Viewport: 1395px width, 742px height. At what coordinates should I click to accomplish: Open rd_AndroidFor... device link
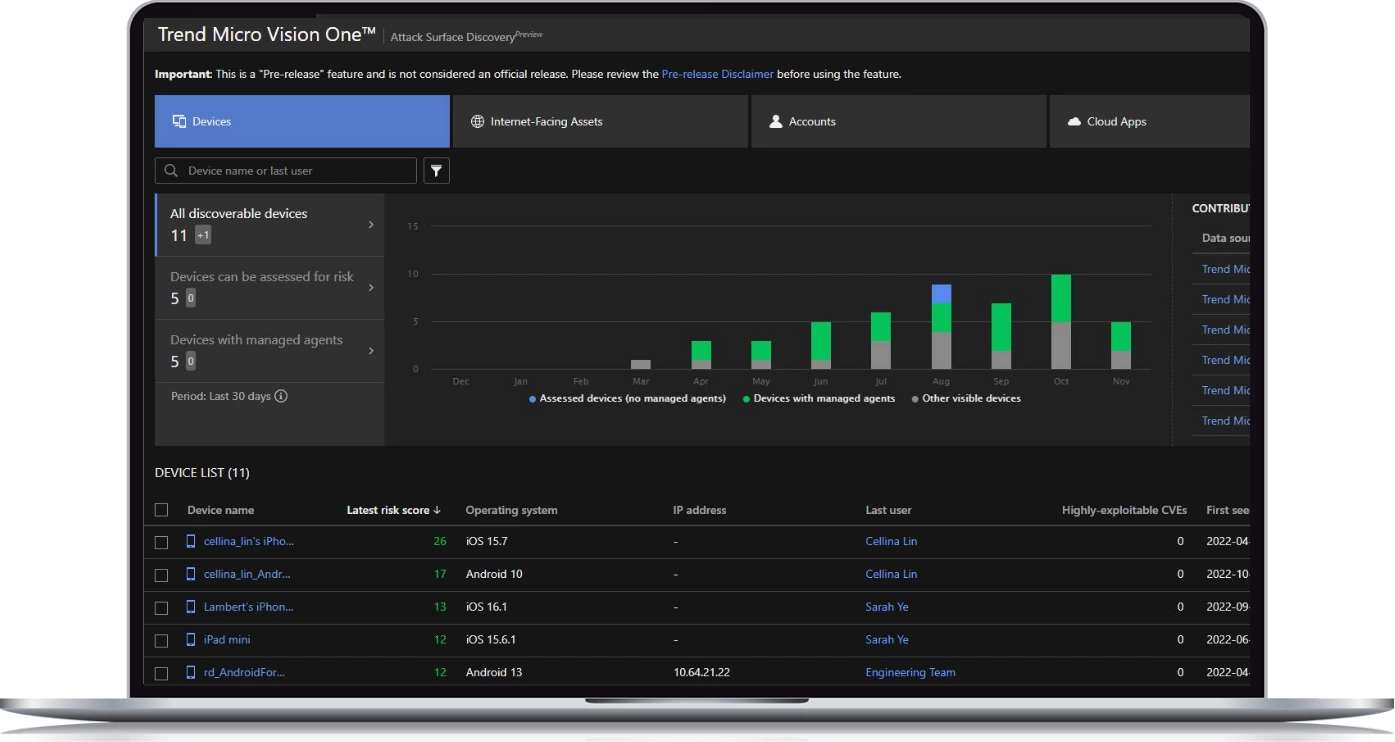pyautogui.click(x=245, y=673)
